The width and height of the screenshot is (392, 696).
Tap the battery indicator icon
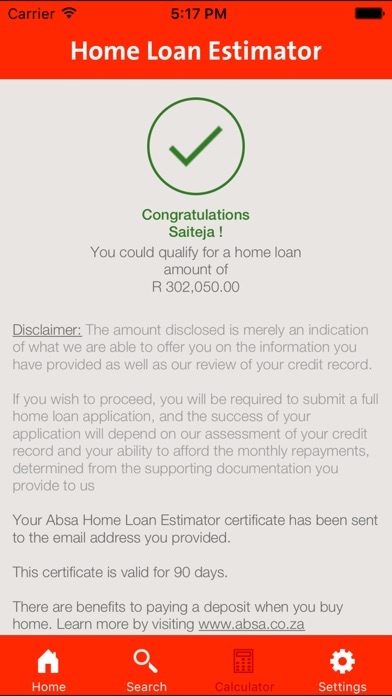click(368, 14)
